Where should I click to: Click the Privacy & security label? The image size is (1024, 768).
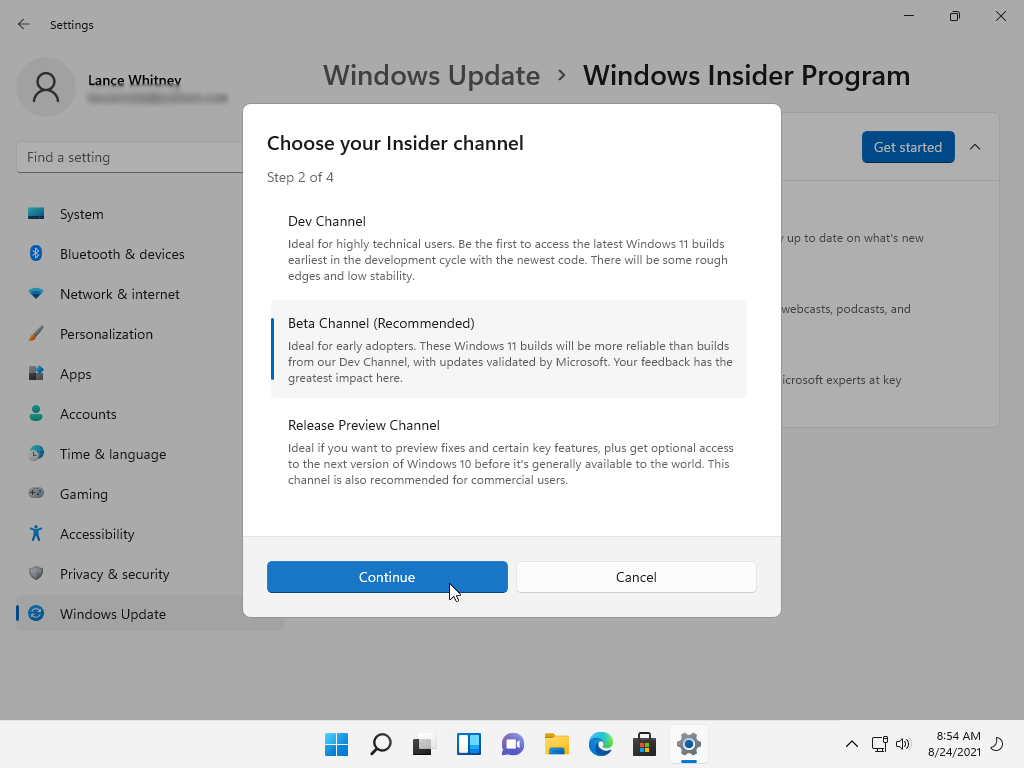tap(115, 574)
